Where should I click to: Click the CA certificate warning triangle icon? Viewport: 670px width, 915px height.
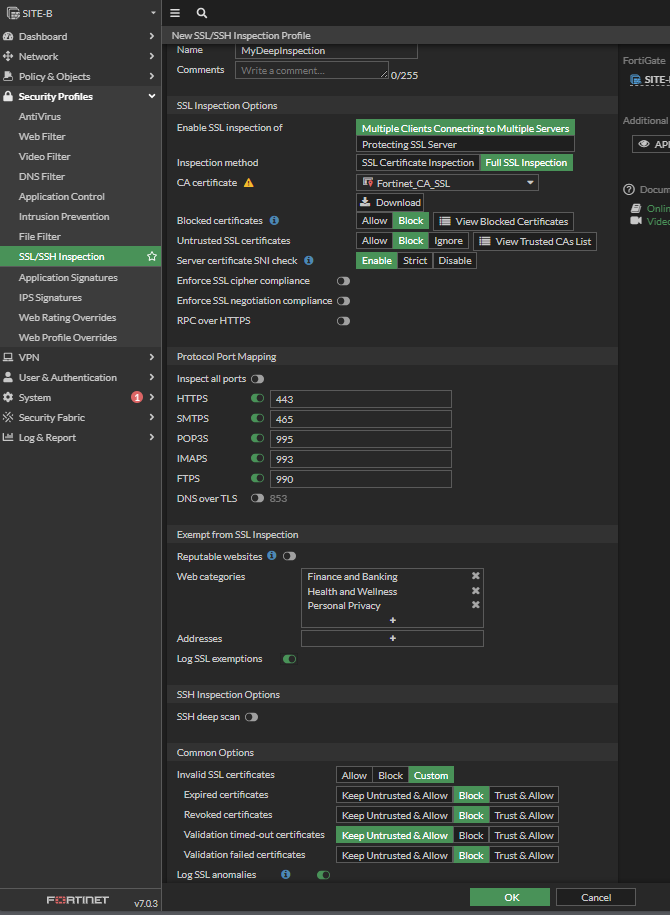coord(249,183)
